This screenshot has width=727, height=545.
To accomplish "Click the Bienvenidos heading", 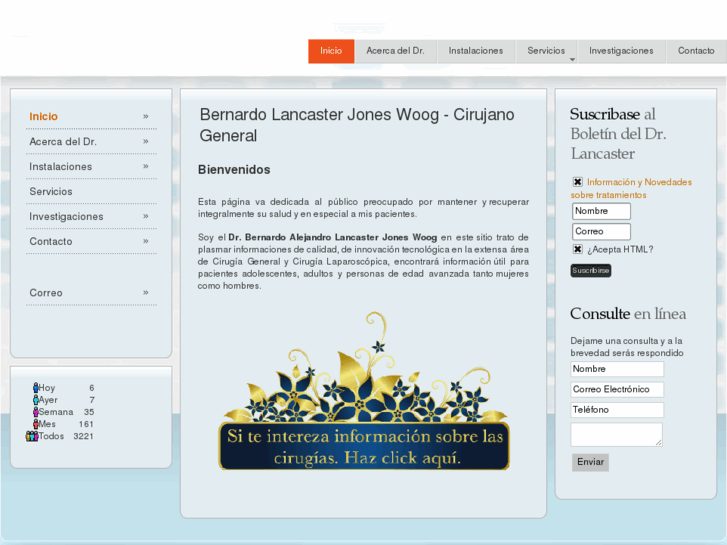I will (x=234, y=170).
